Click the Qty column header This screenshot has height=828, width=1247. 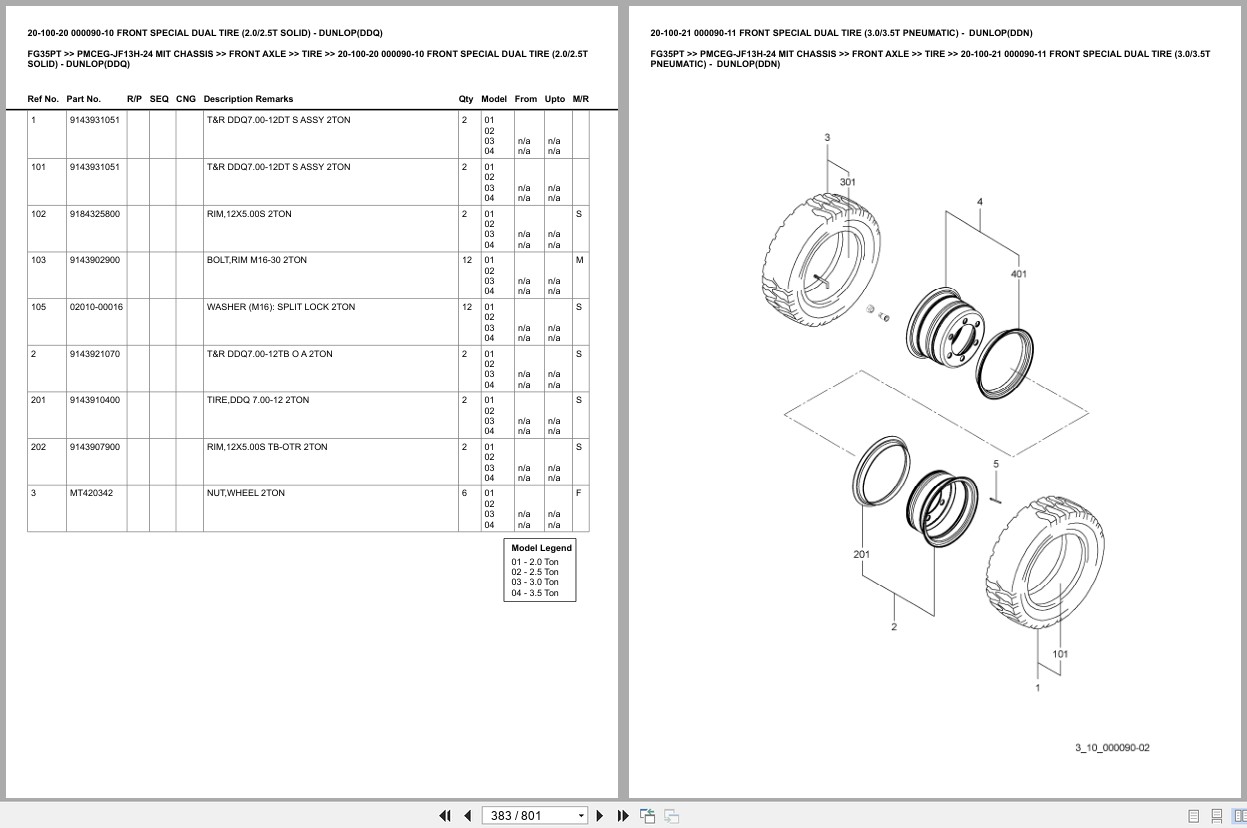466,99
